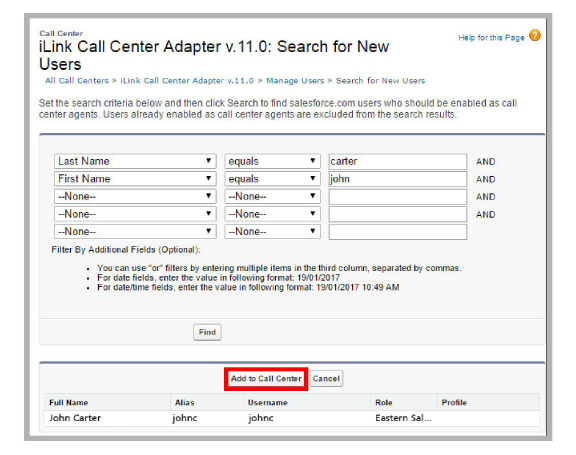Open the Last Name field dropdown
Screen dimensions: 576x455
coord(135,161)
